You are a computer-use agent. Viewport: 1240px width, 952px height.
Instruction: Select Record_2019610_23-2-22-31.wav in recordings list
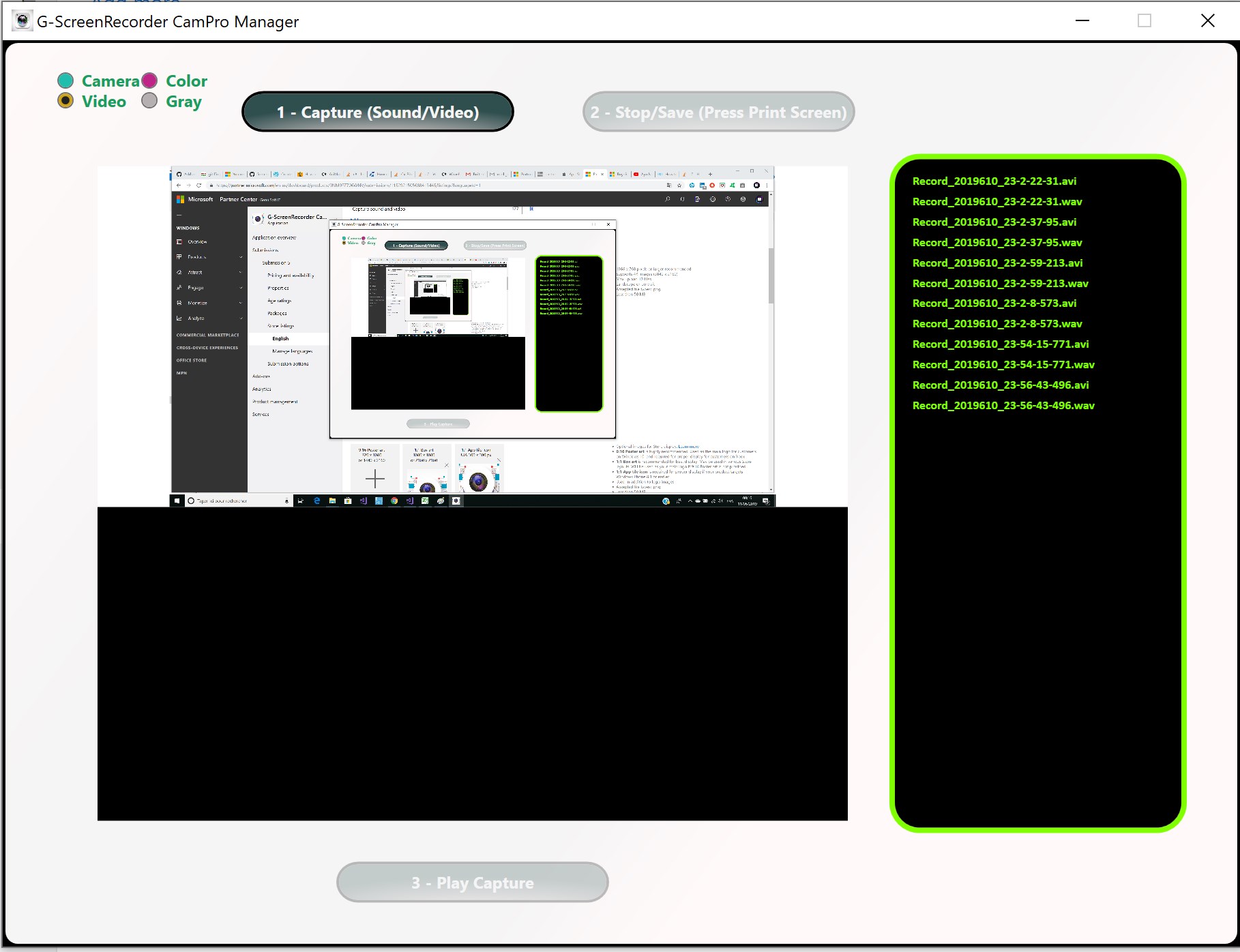[x=997, y=201]
